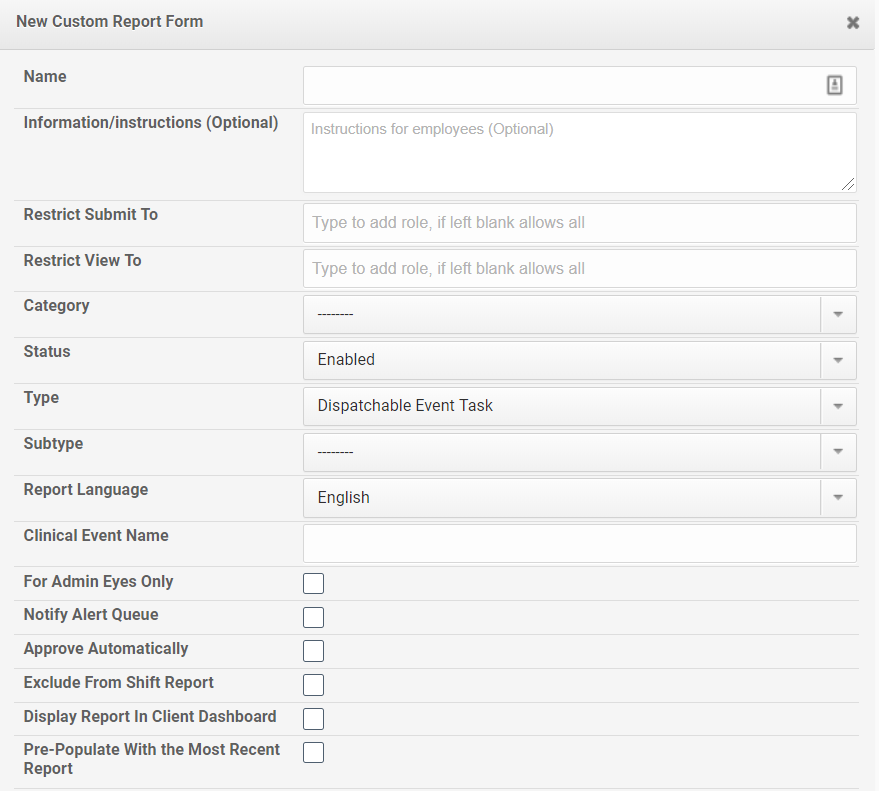Check the Notify Alert Queue box
This screenshot has height=791, width=879.
pyautogui.click(x=314, y=618)
